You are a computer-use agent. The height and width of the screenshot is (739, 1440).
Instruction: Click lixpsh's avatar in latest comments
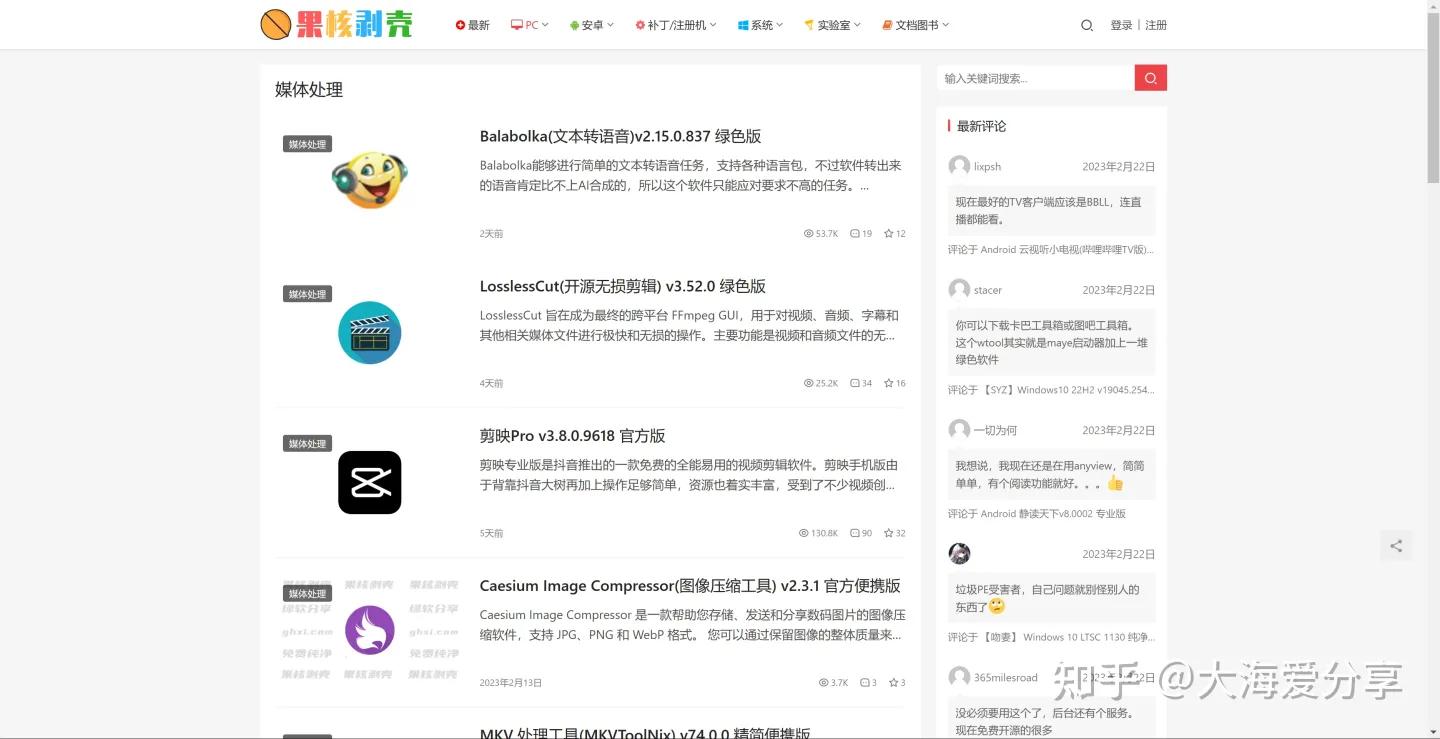pyautogui.click(x=957, y=166)
